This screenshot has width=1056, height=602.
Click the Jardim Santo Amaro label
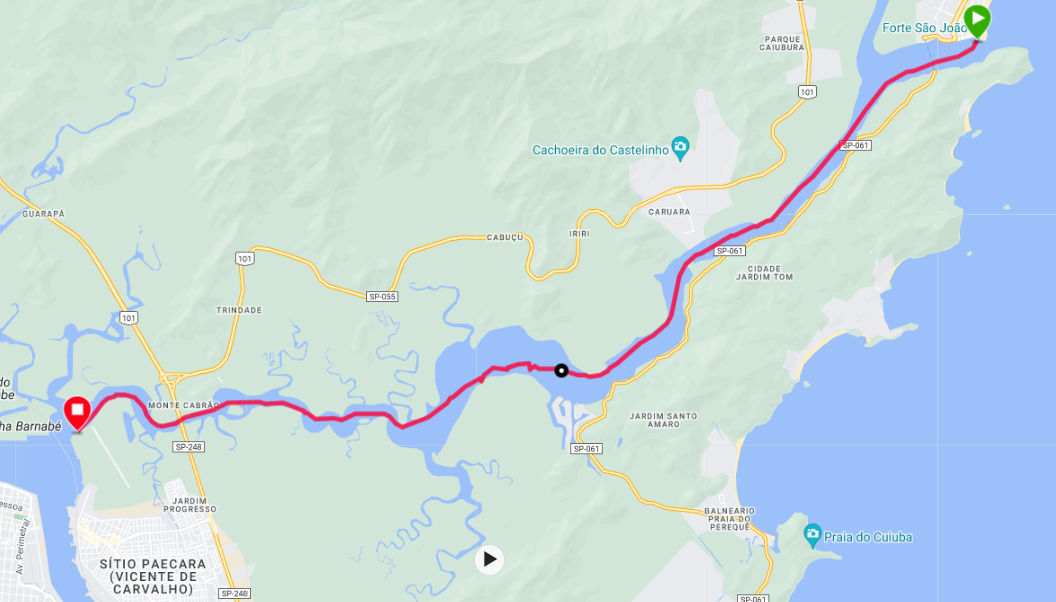pos(663,420)
